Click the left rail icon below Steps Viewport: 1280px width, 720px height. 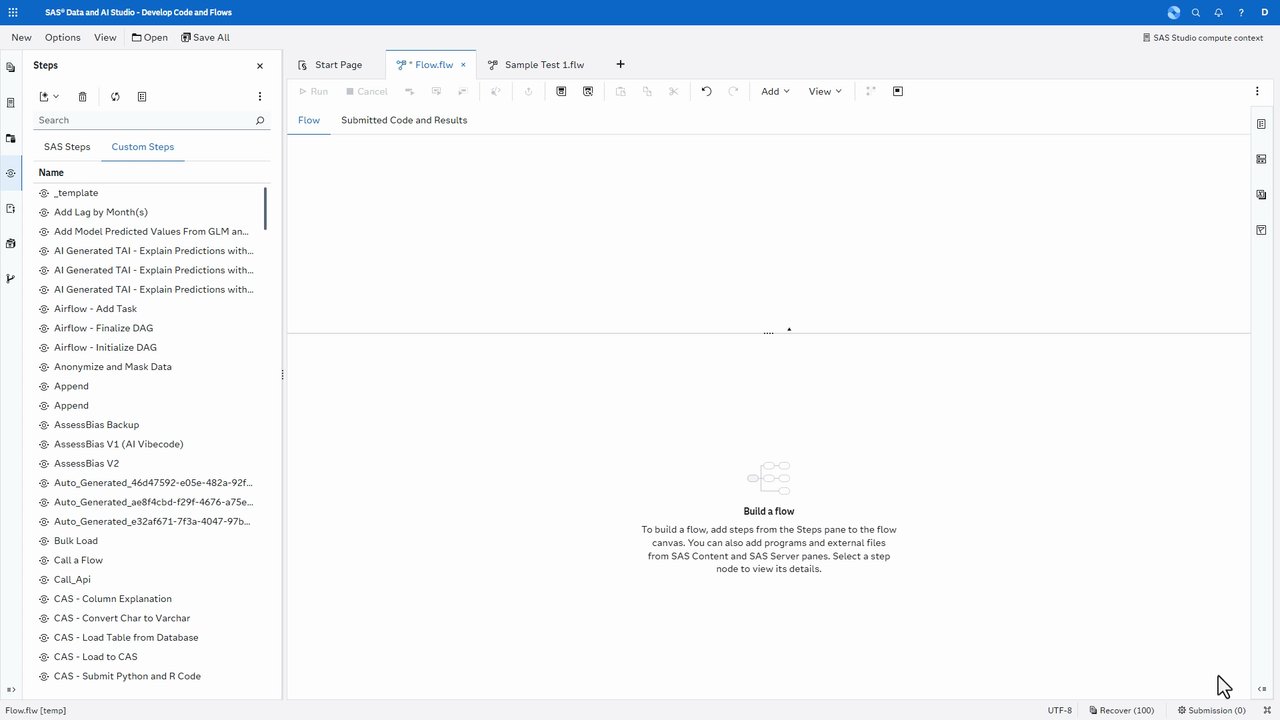(11, 208)
